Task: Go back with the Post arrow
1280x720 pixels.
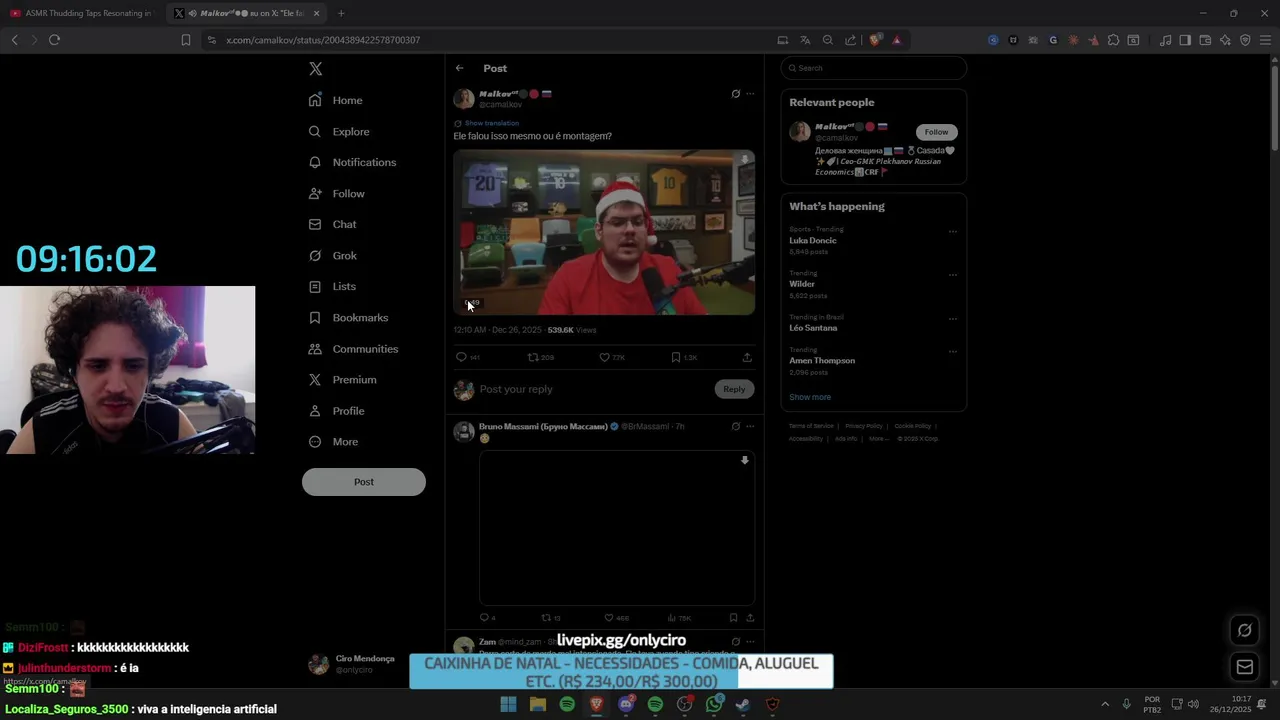Action: (x=459, y=68)
